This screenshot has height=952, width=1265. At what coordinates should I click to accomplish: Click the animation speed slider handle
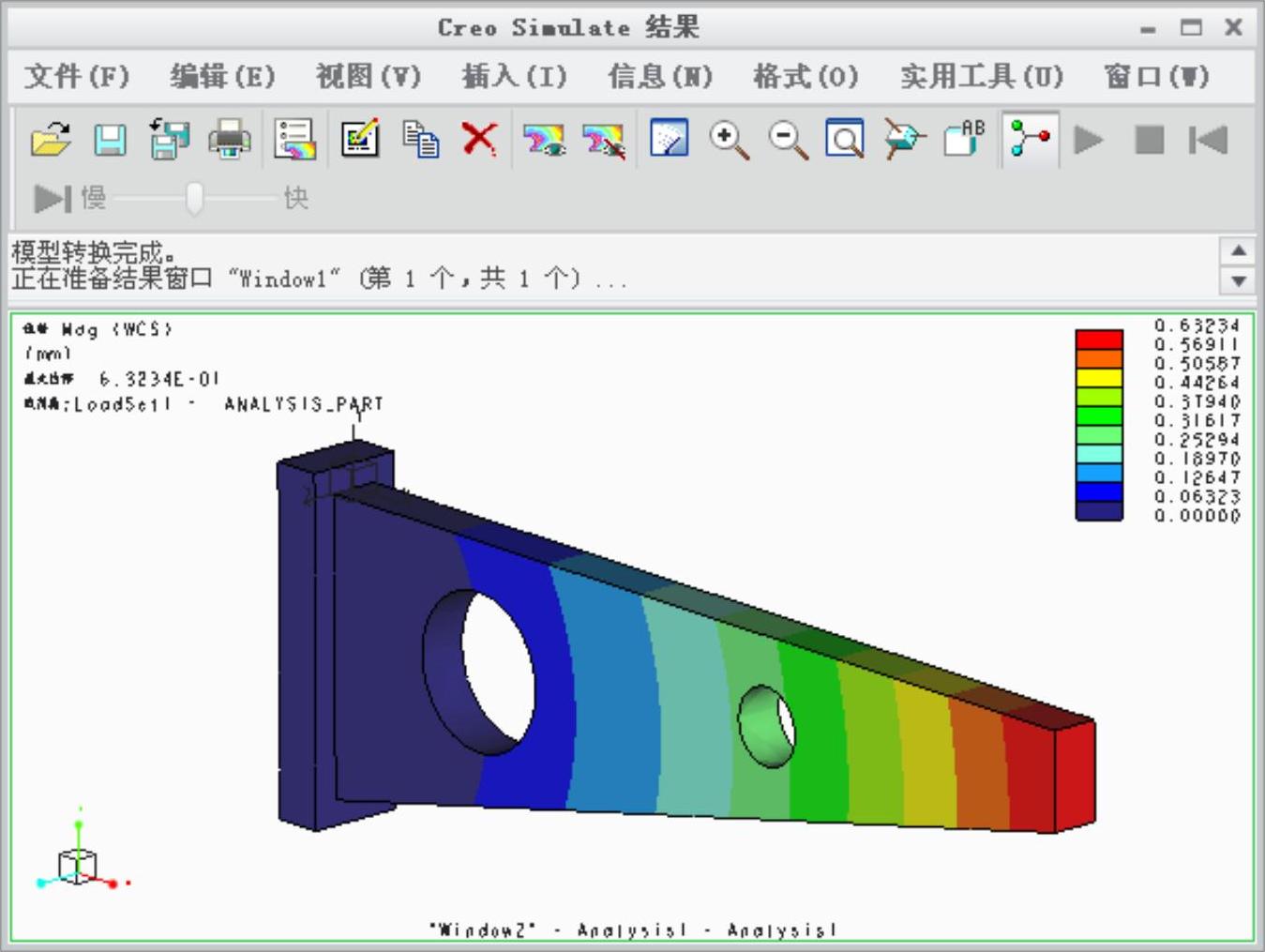(x=194, y=198)
